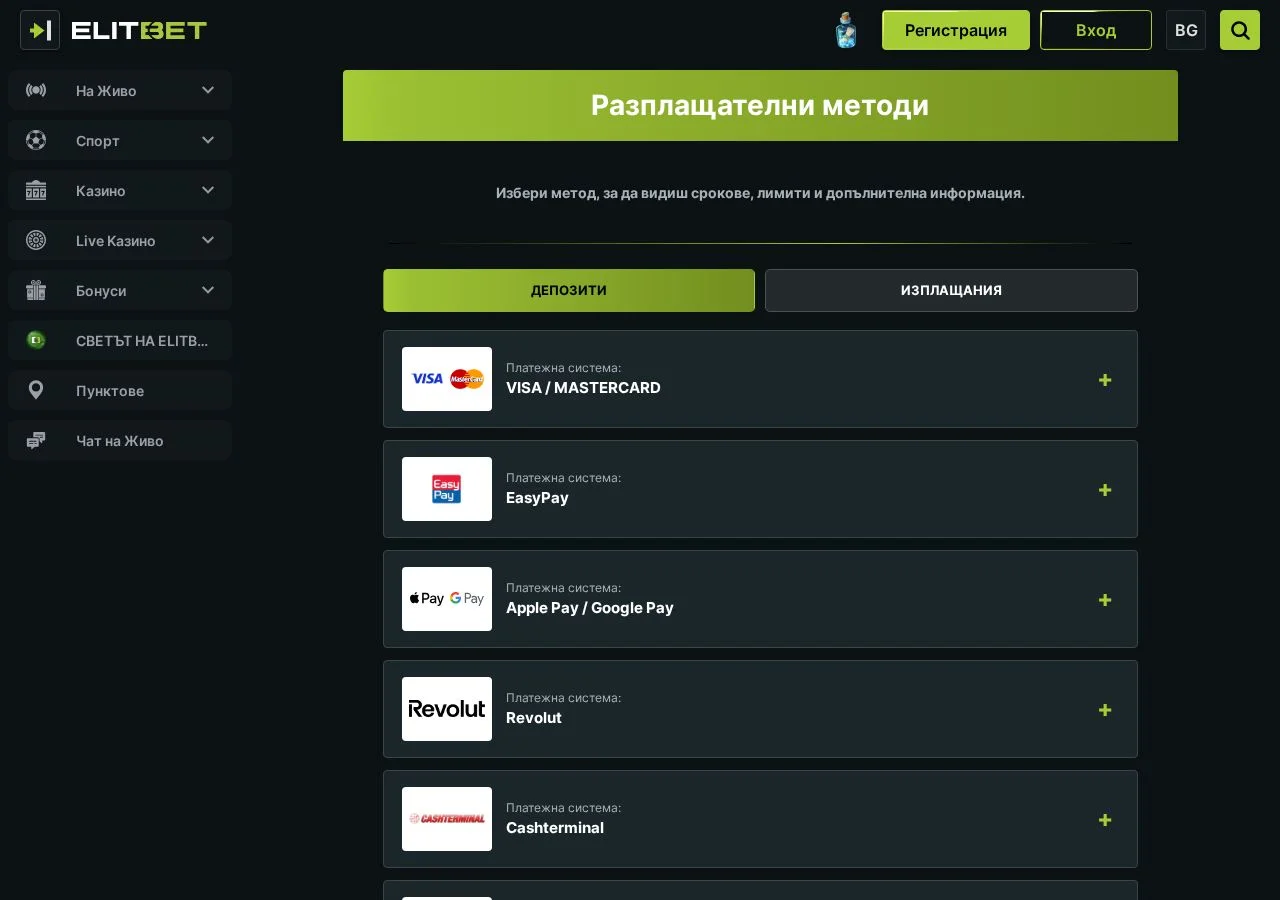Open Казино sidebar item
The width and height of the screenshot is (1280, 900).
[x=120, y=190]
